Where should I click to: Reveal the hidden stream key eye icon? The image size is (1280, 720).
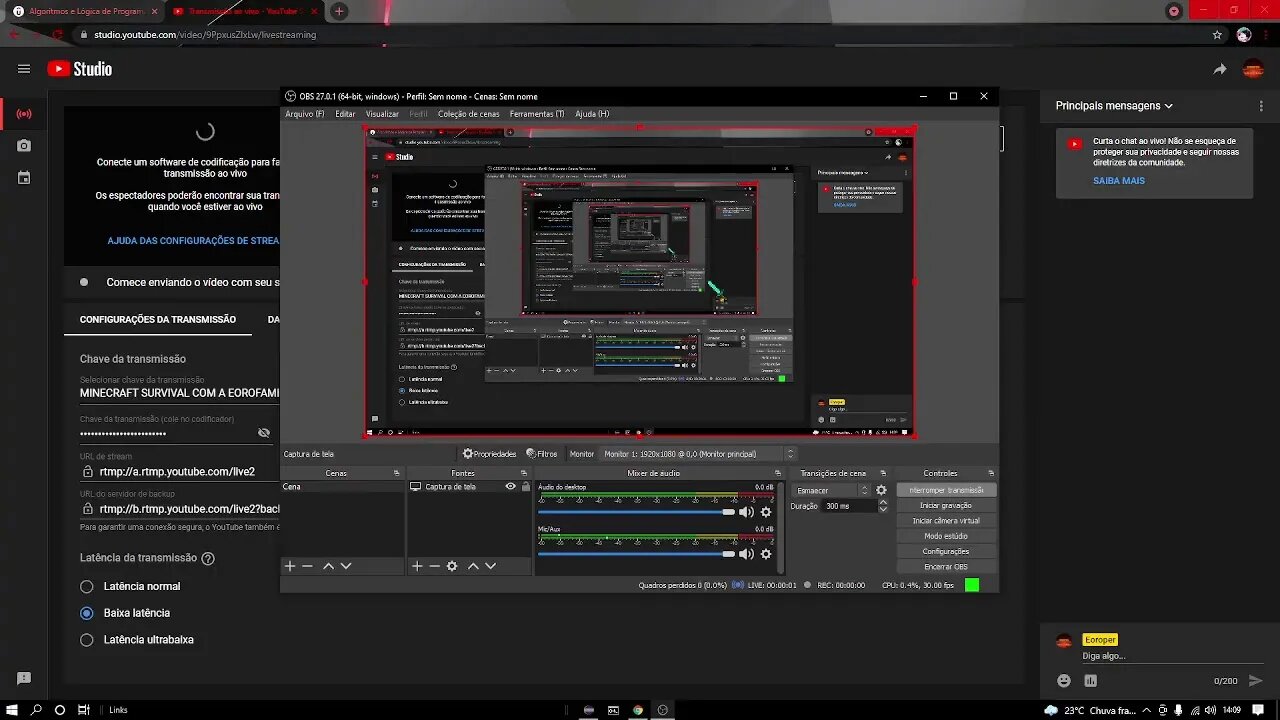tap(264, 433)
